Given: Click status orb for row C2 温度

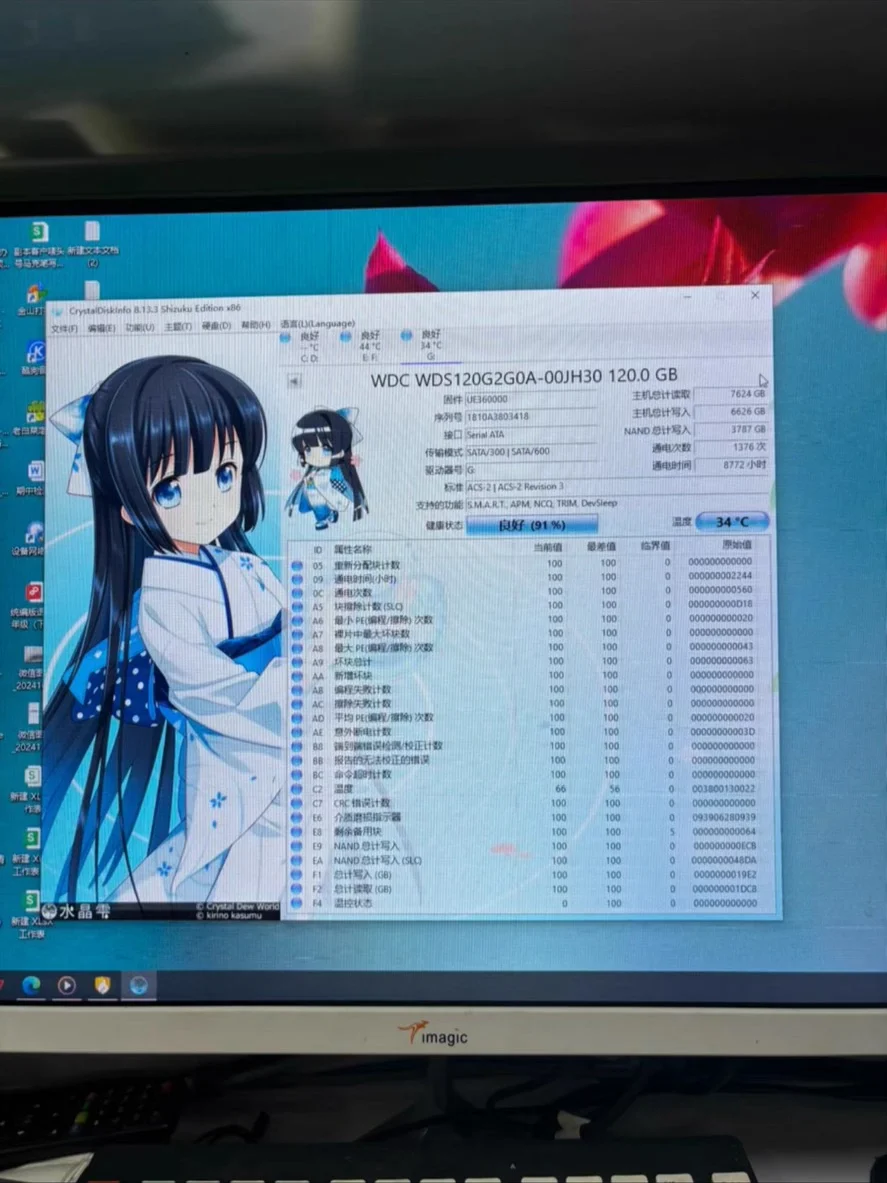Looking at the screenshot, I should point(296,789).
